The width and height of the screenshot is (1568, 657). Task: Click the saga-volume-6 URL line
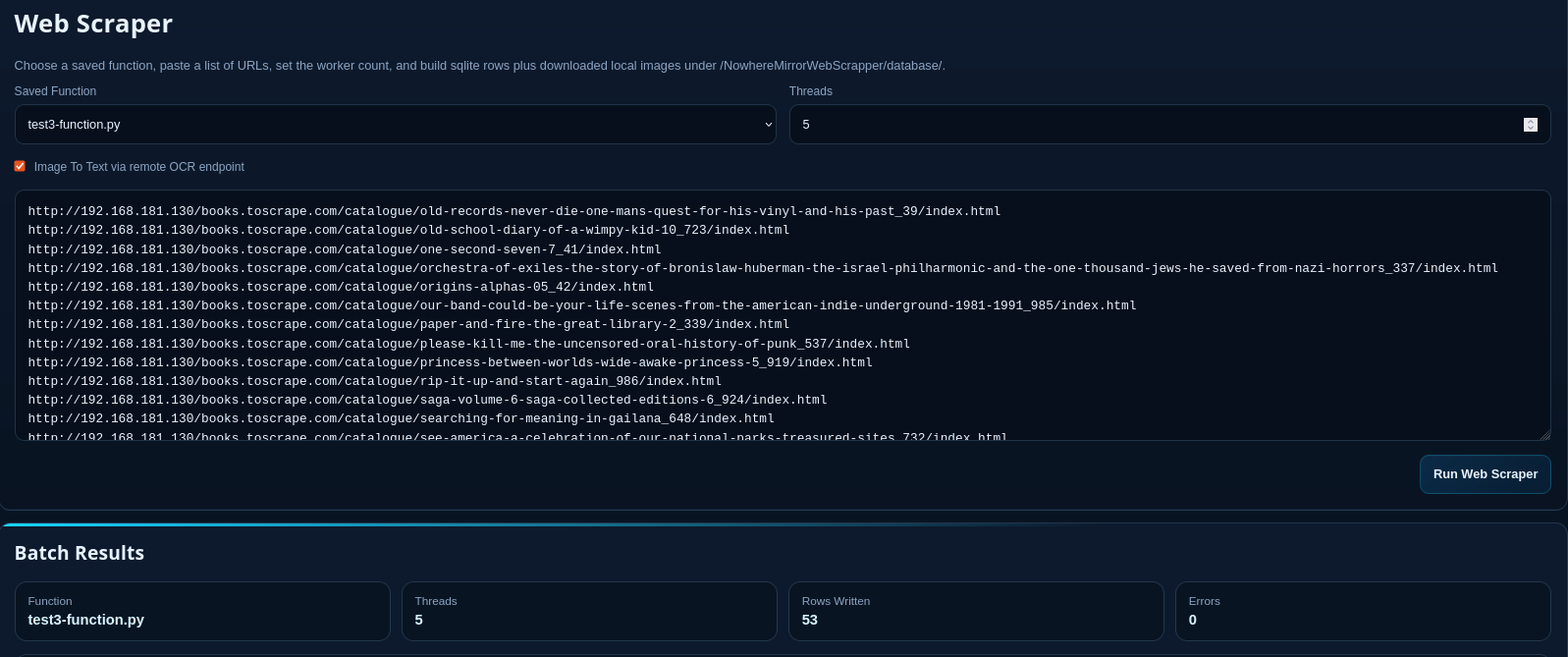427,400
